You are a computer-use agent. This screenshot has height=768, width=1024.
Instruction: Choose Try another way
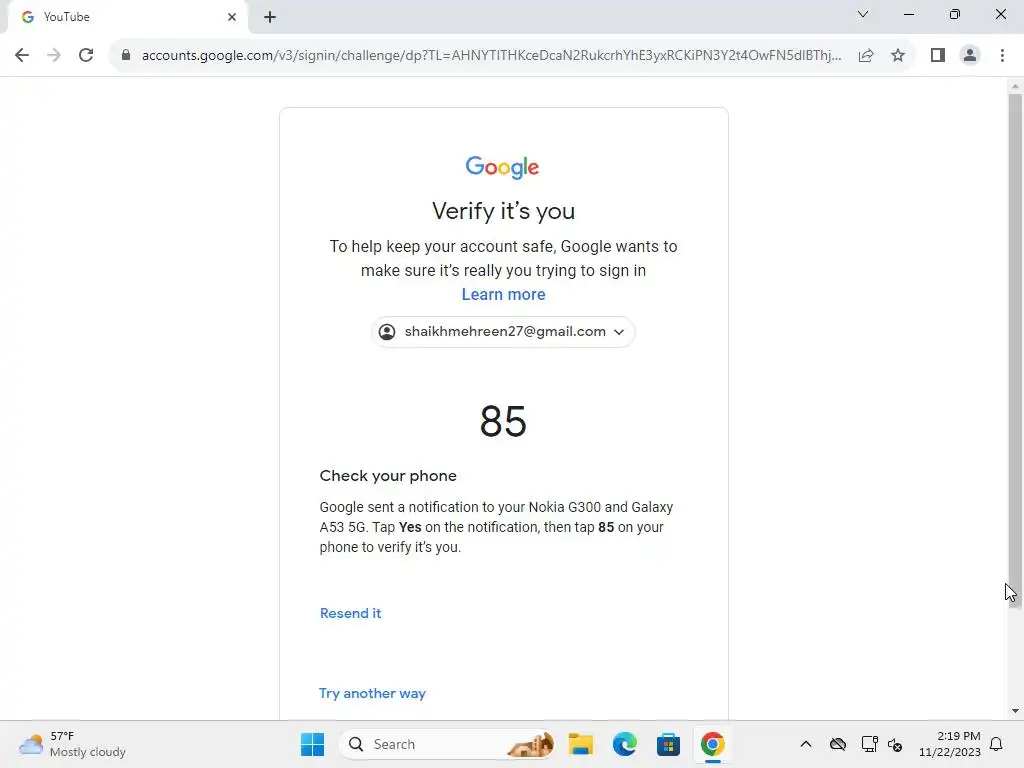point(372,694)
